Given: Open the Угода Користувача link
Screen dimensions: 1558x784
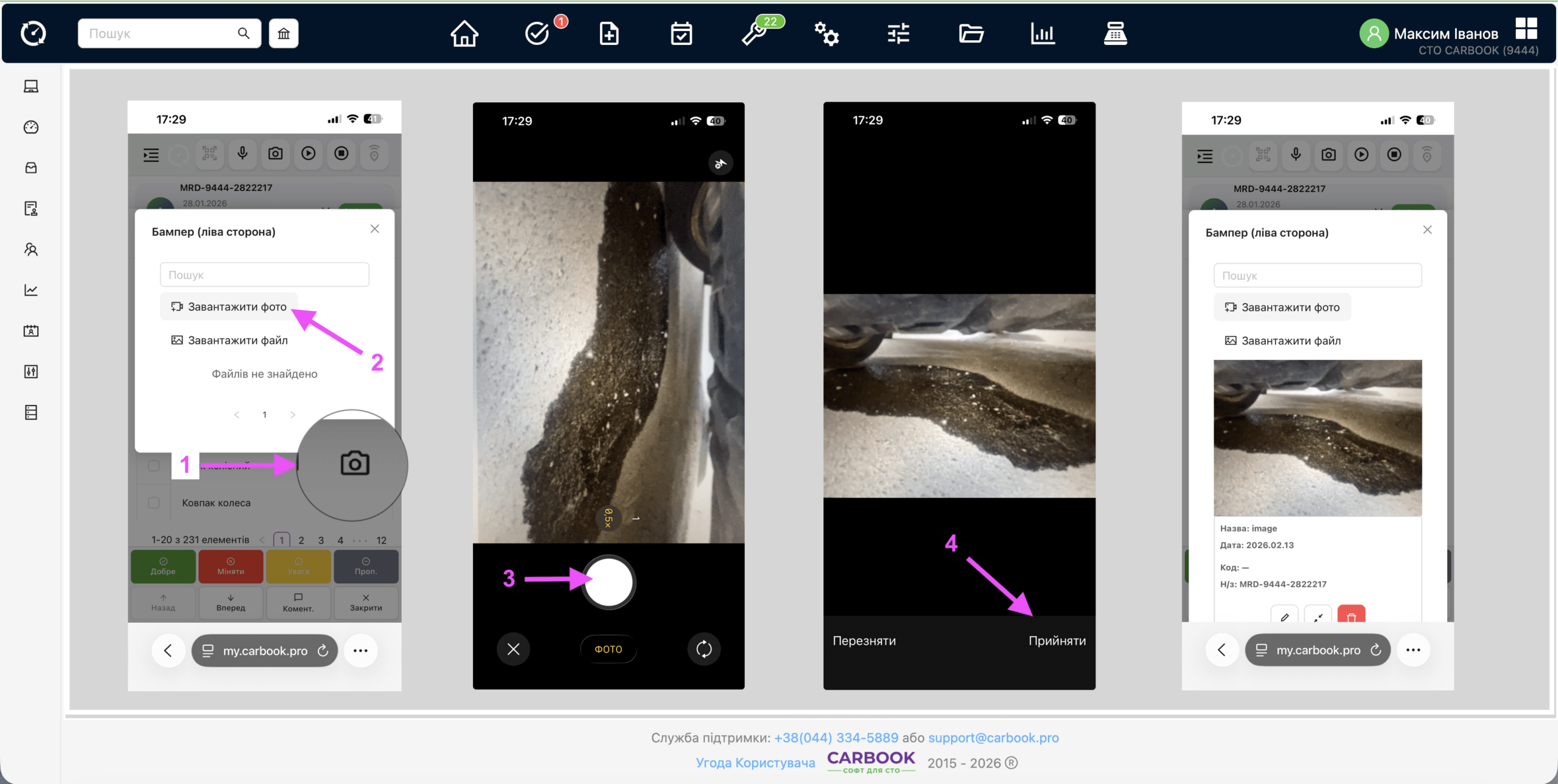Looking at the screenshot, I should pos(755,763).
